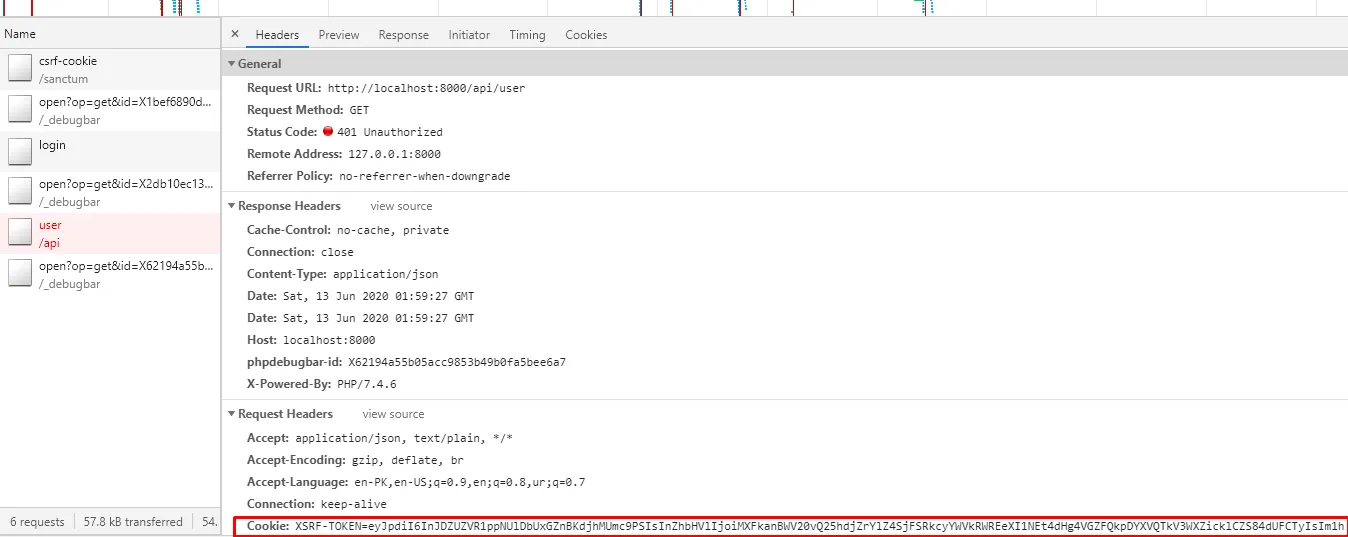Open the Initiator tab

point(469,35)
